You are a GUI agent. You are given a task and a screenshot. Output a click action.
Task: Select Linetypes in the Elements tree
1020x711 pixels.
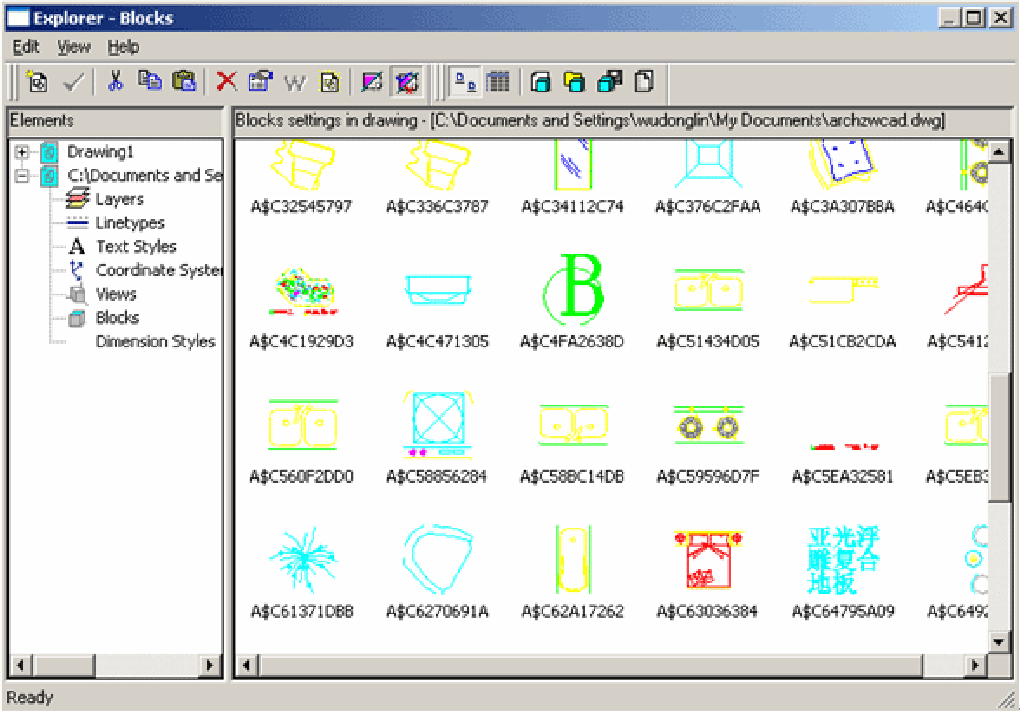point(130,223)
